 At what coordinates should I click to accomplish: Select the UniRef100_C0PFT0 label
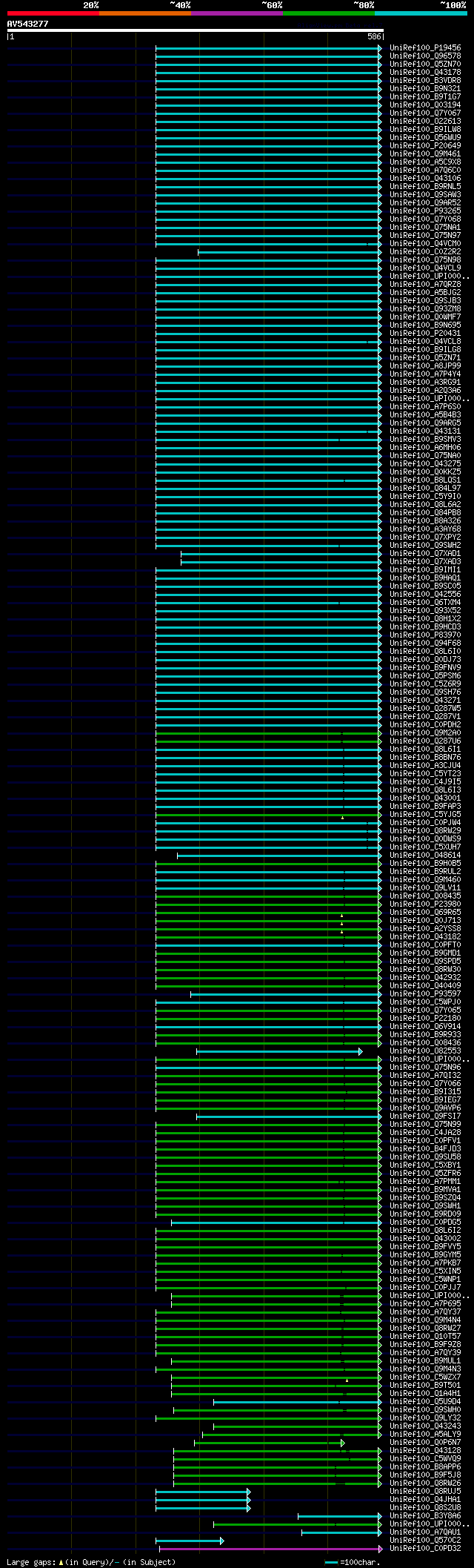[425, 945]
